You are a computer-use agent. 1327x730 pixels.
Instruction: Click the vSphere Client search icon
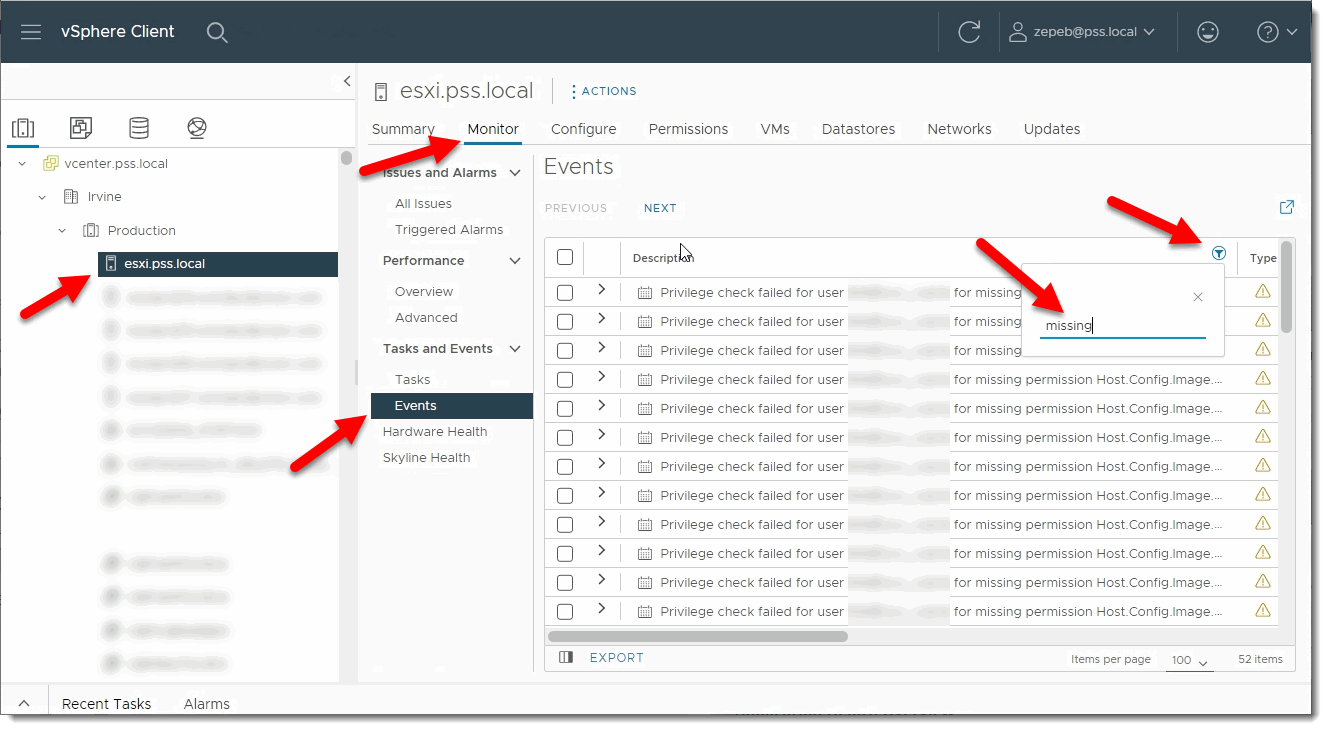(217, 32)
